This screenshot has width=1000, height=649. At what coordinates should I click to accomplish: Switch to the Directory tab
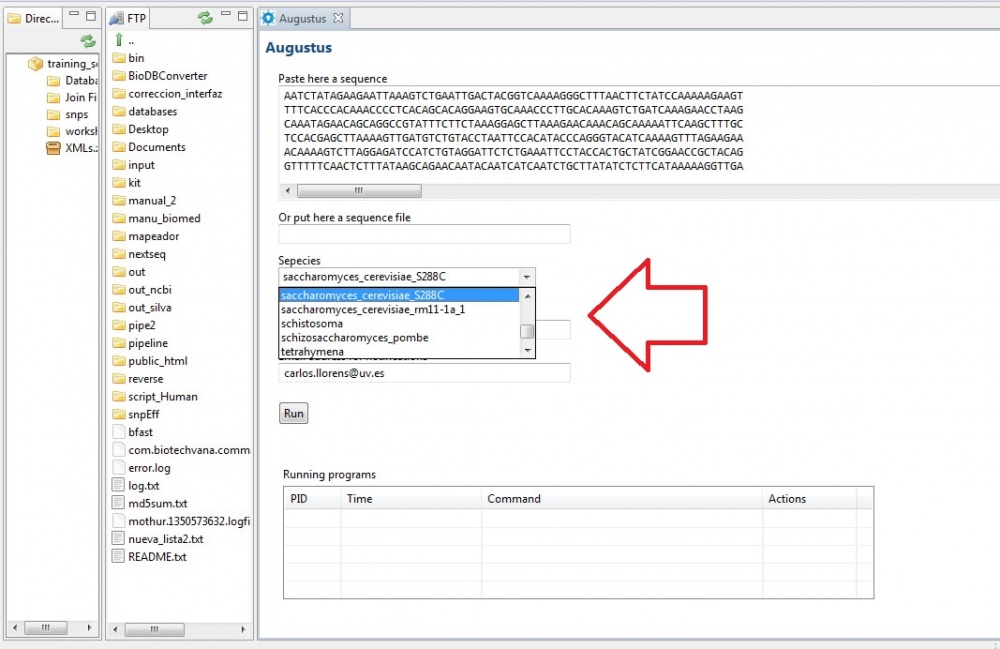coord(35,18)
